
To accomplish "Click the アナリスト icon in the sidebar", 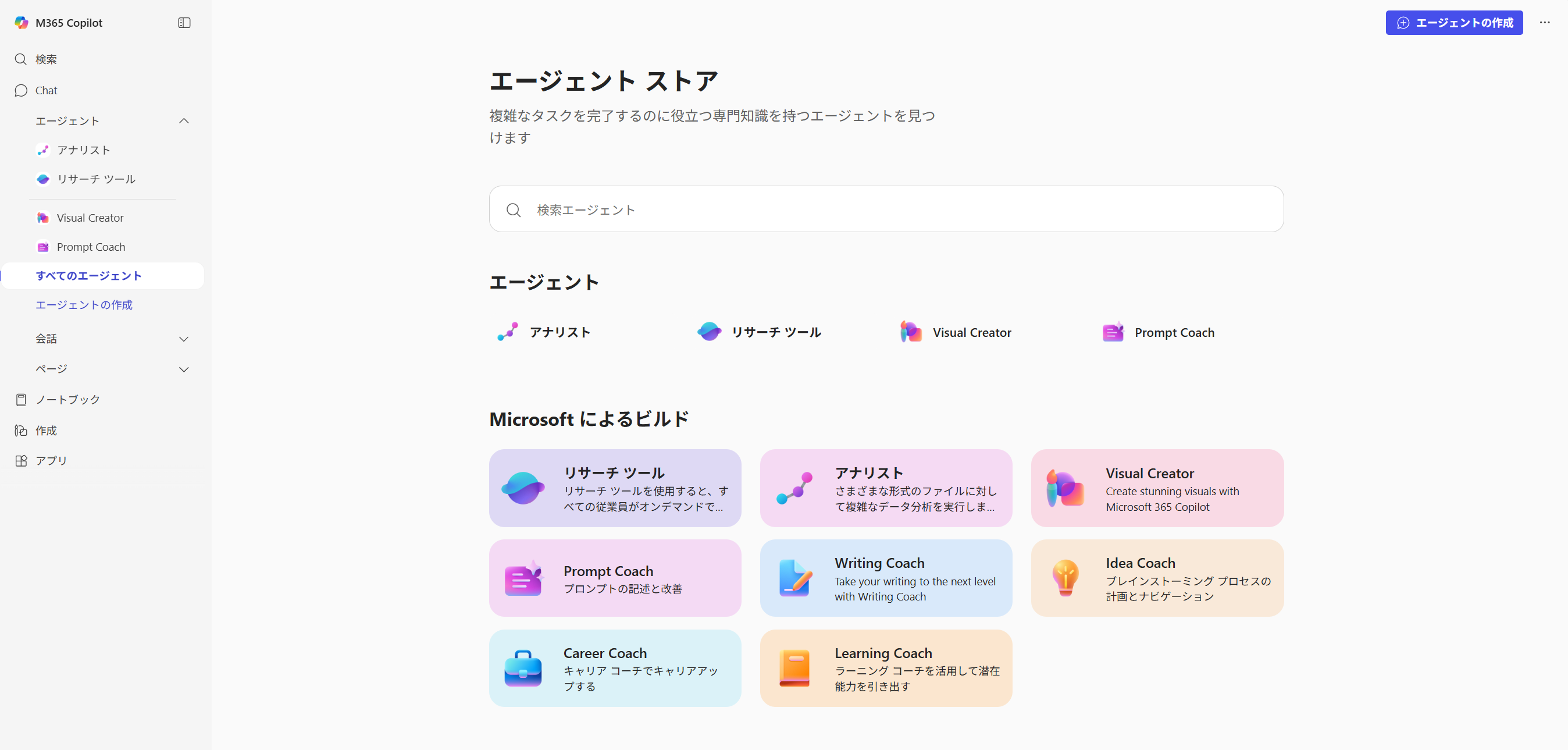I will pyautogui.click(x=42, y=150).
